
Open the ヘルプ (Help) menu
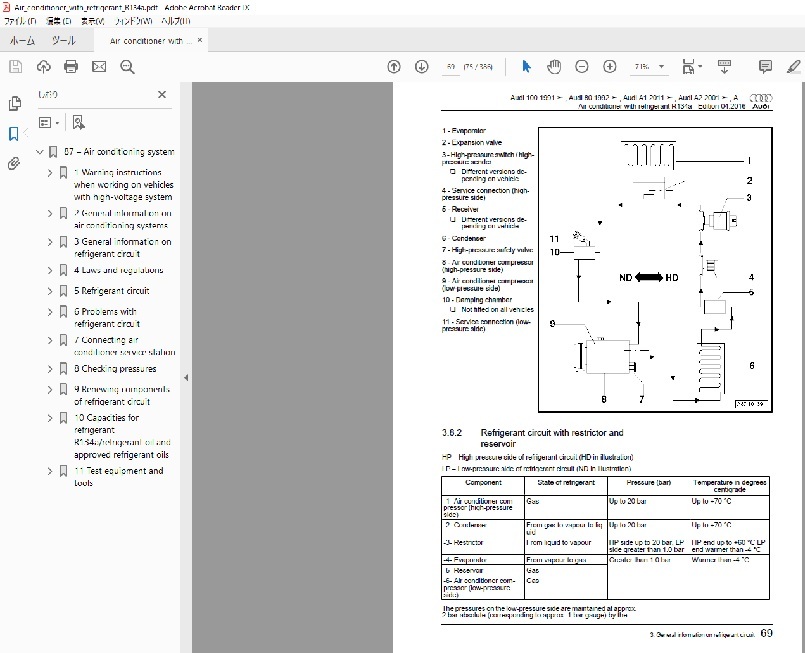point(176,21)
